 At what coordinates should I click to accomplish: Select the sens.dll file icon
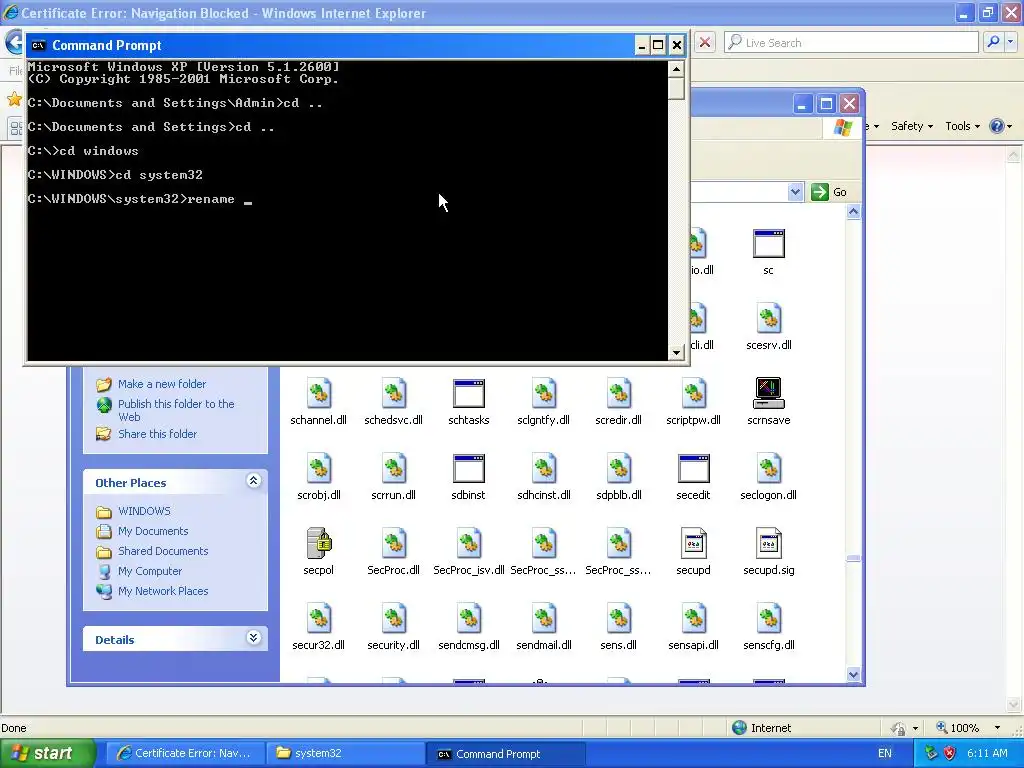coord(619,618)
